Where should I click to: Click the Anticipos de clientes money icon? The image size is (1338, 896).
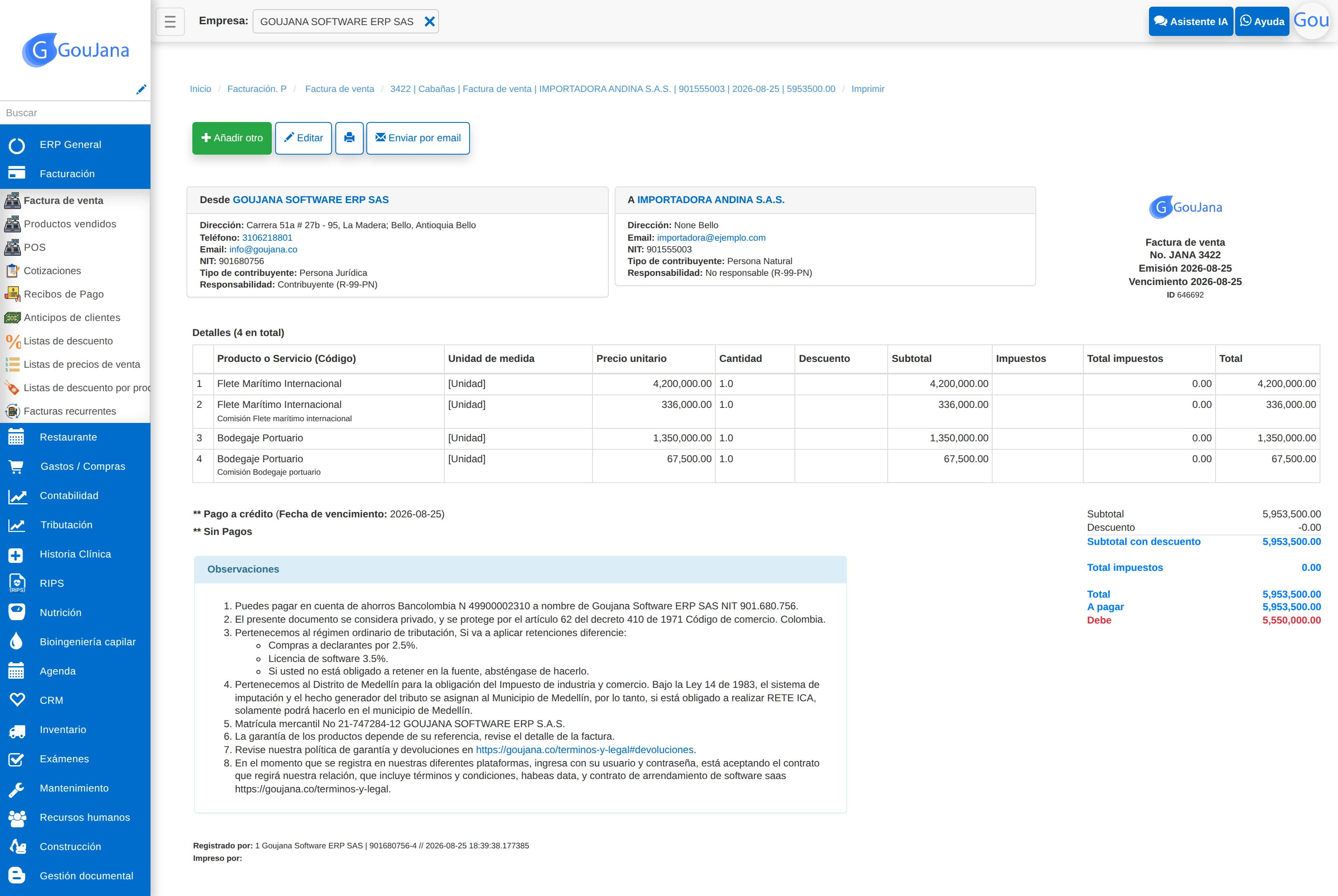coord(12,318)
